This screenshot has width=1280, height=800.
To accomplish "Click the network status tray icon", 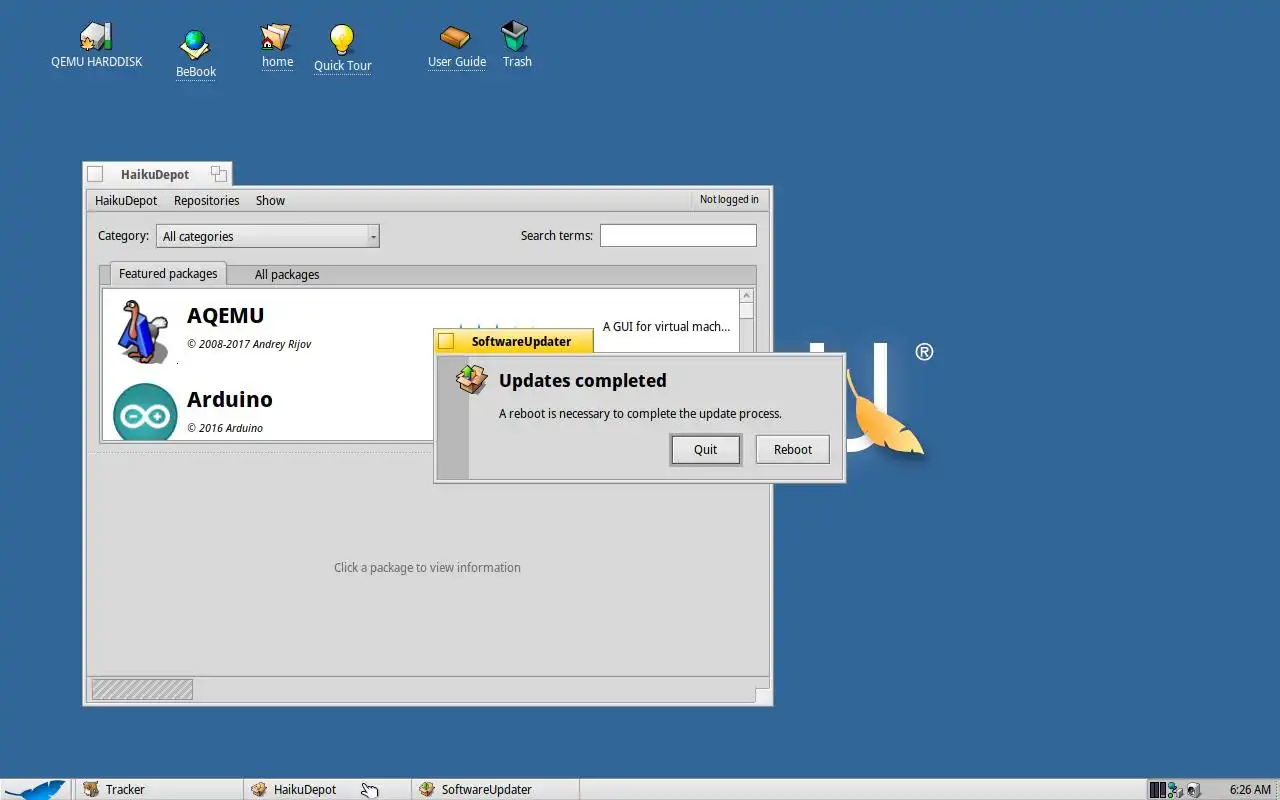I will pos(1175,789).
